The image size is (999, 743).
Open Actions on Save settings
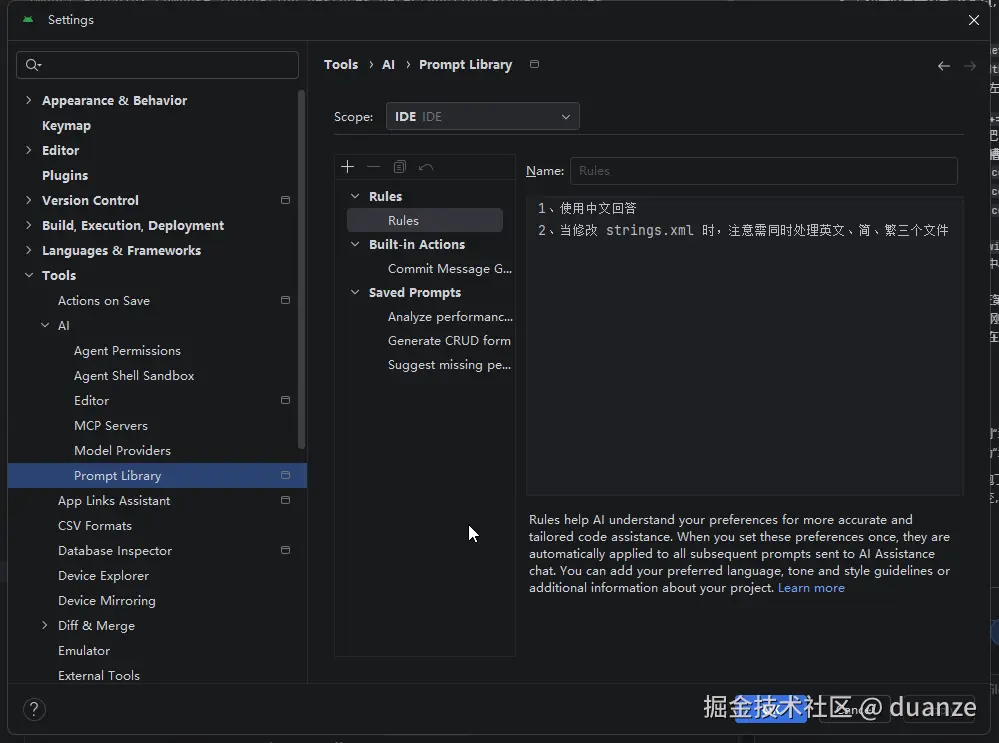[x=104, y=301]
